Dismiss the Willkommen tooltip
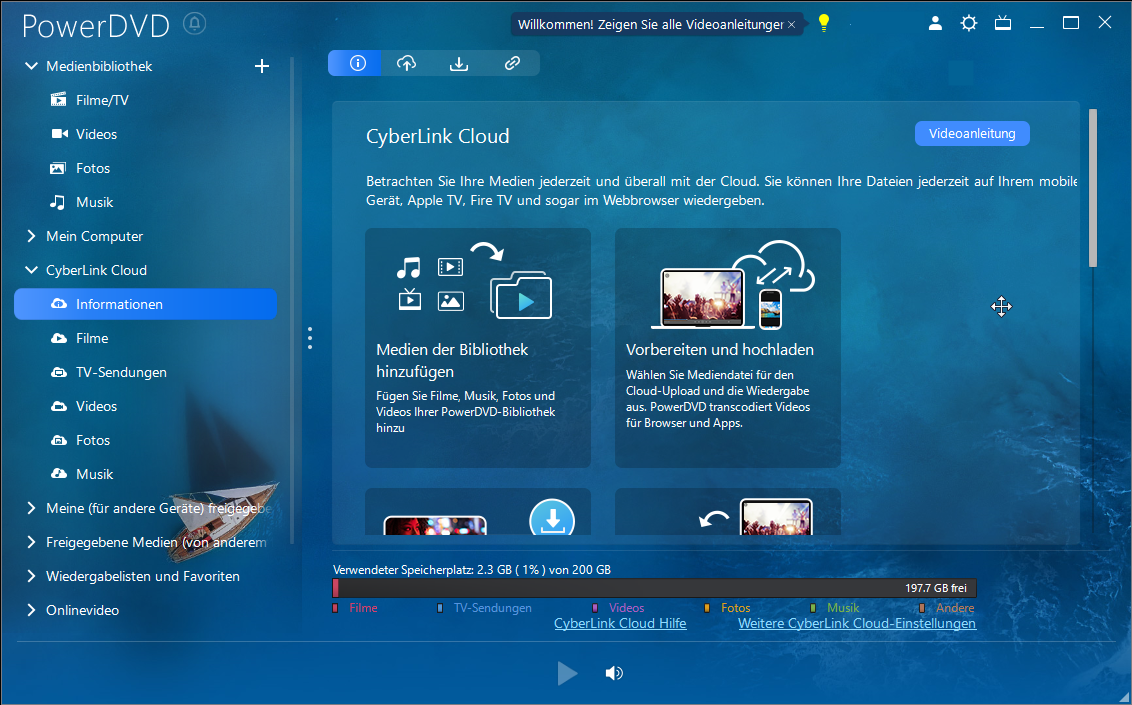The width and height of the screenshot is (1132, 705). pos(791,25)
